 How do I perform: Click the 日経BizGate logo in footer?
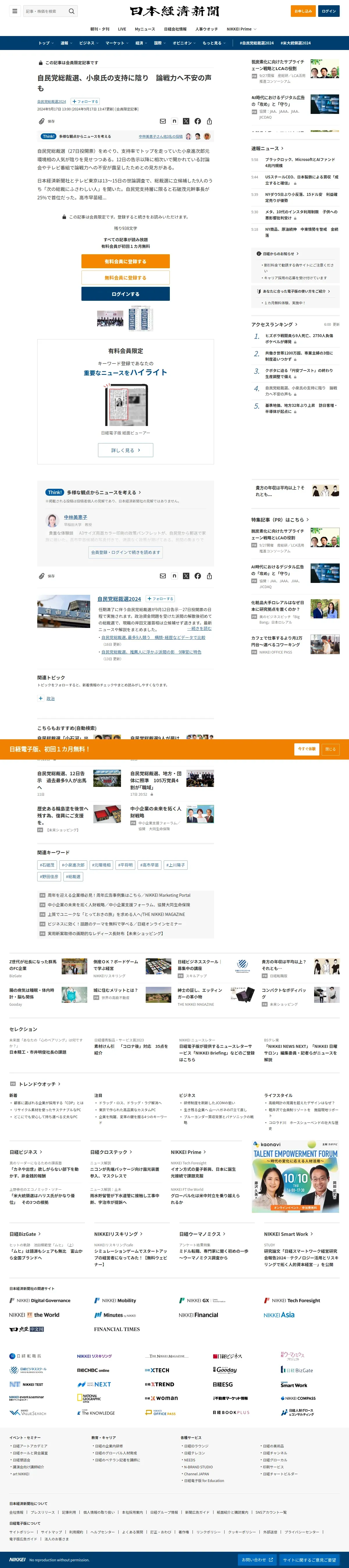(x=297, y=1370)
